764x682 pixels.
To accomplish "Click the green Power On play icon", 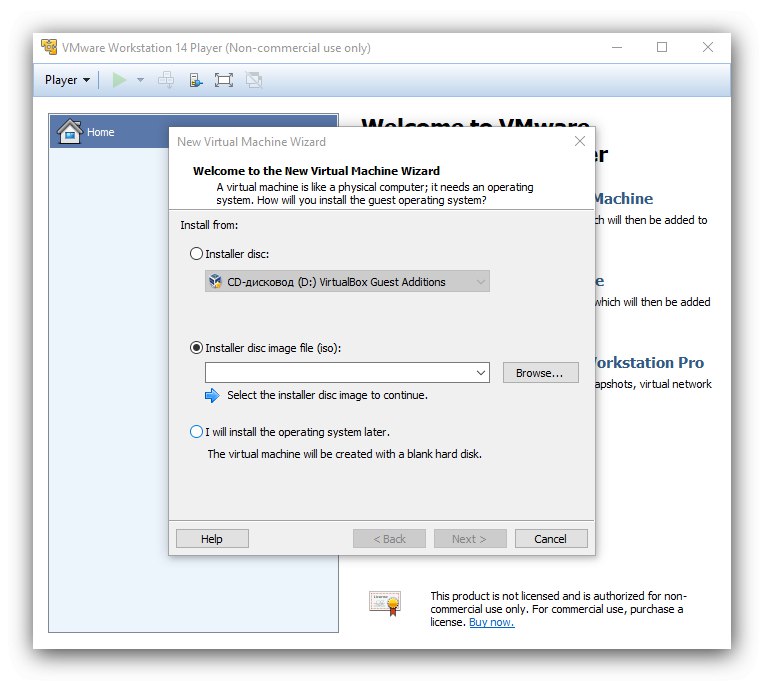I will (x=119, y=80).
